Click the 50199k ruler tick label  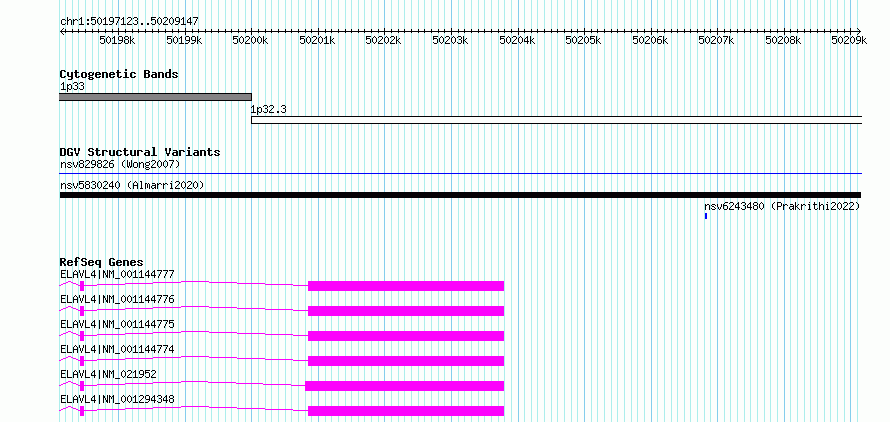click(184, 40)
